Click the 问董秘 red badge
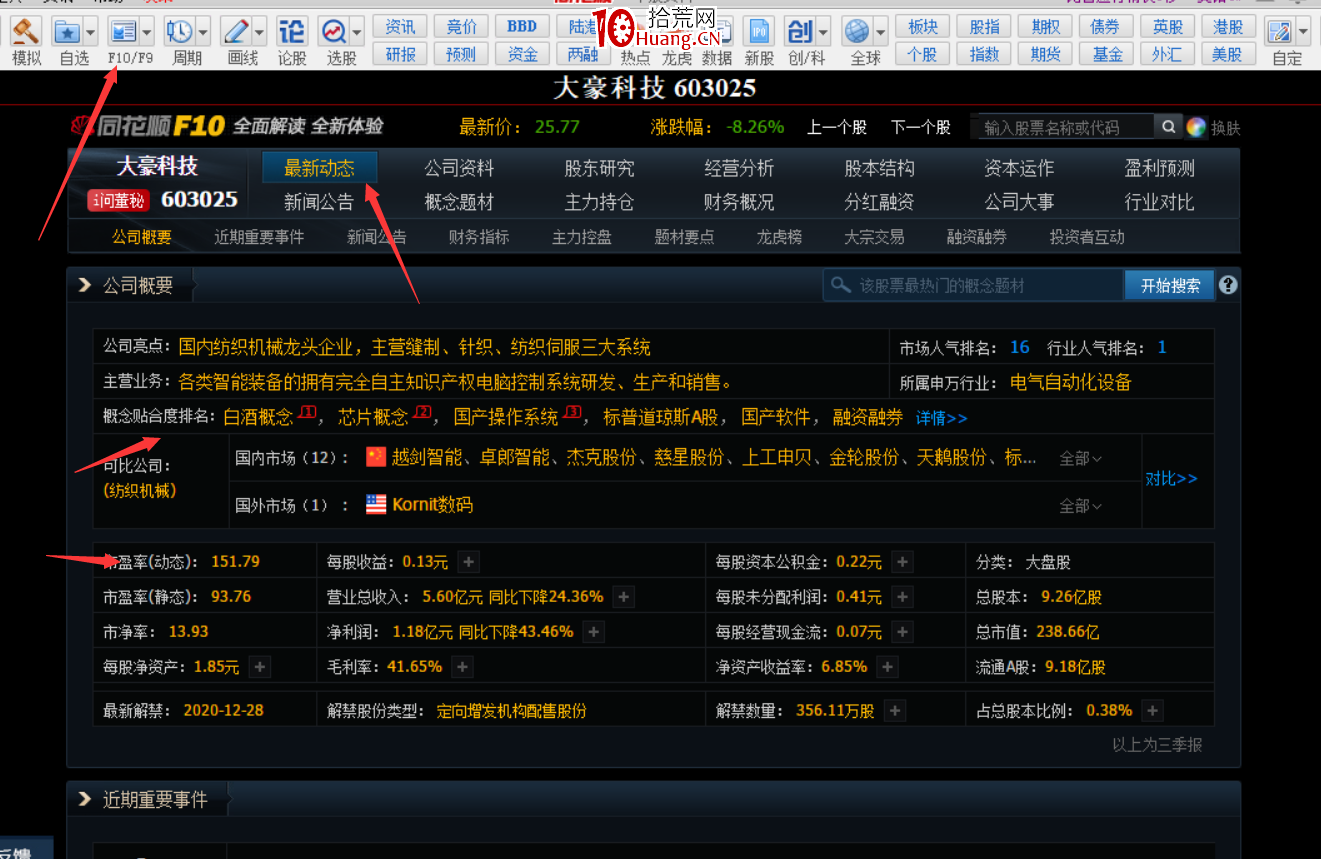This screenshot has height=859, width=1321. tap(119, 201)
